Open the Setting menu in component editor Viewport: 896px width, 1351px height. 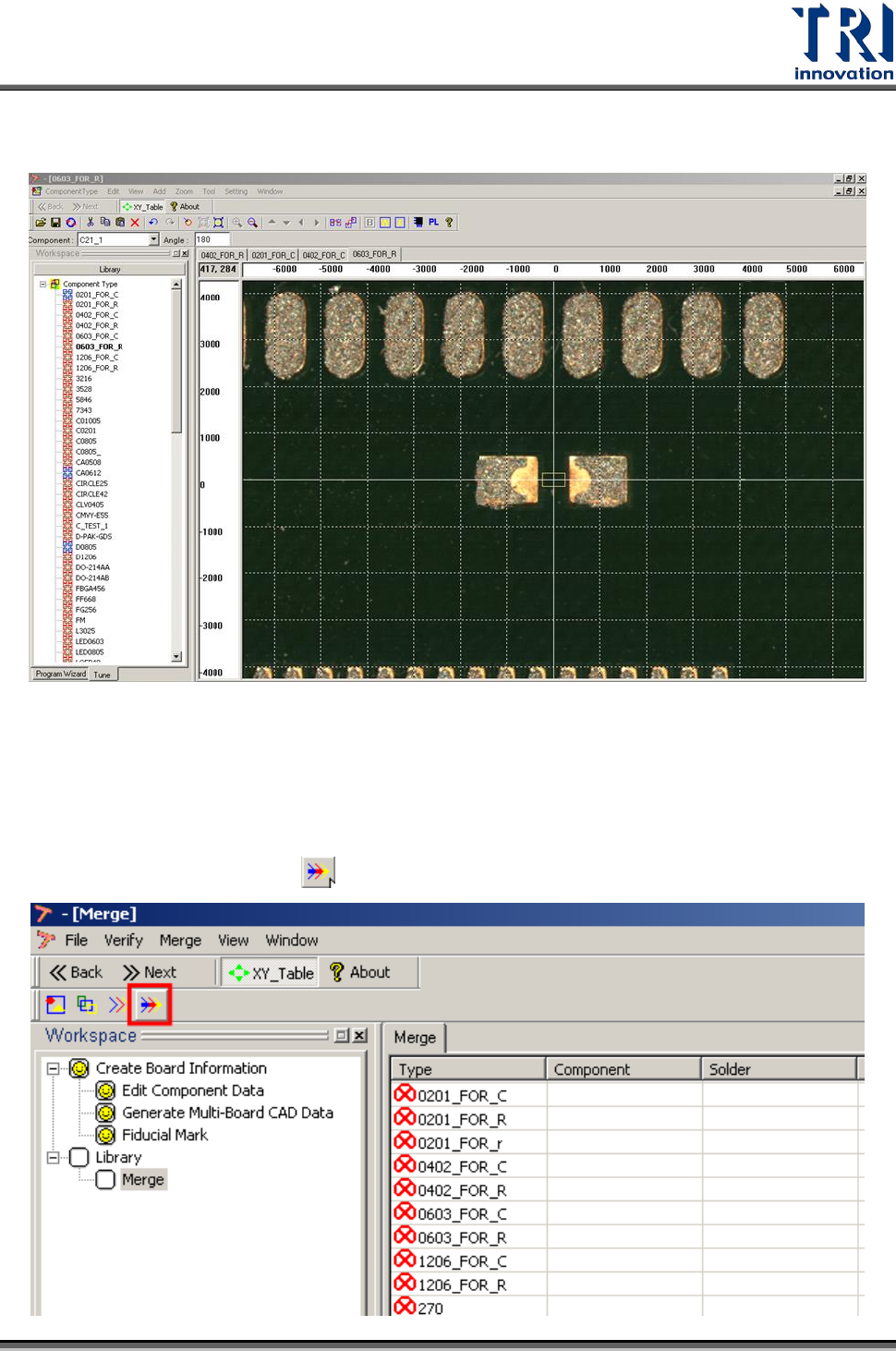point(236,191)
